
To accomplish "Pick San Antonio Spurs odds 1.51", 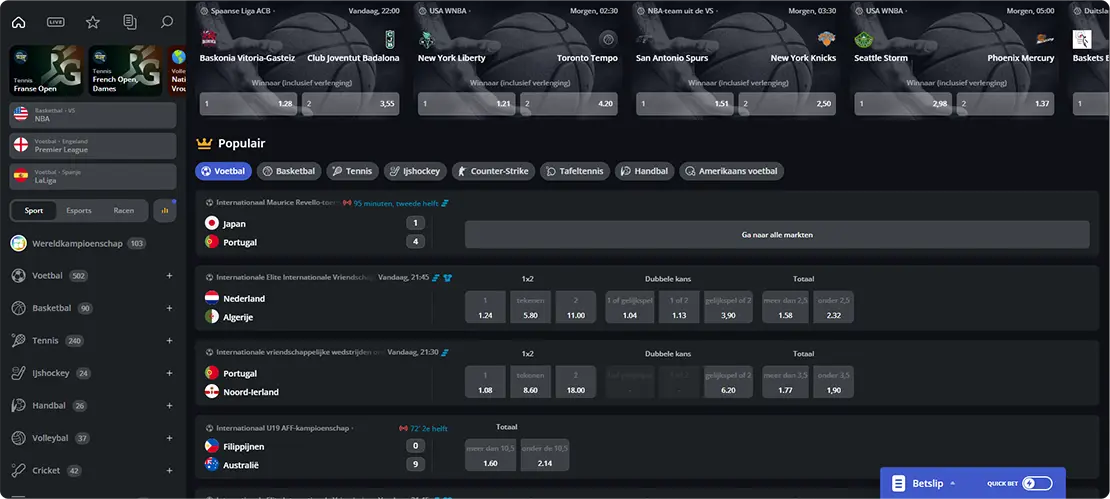I will 684,104.
